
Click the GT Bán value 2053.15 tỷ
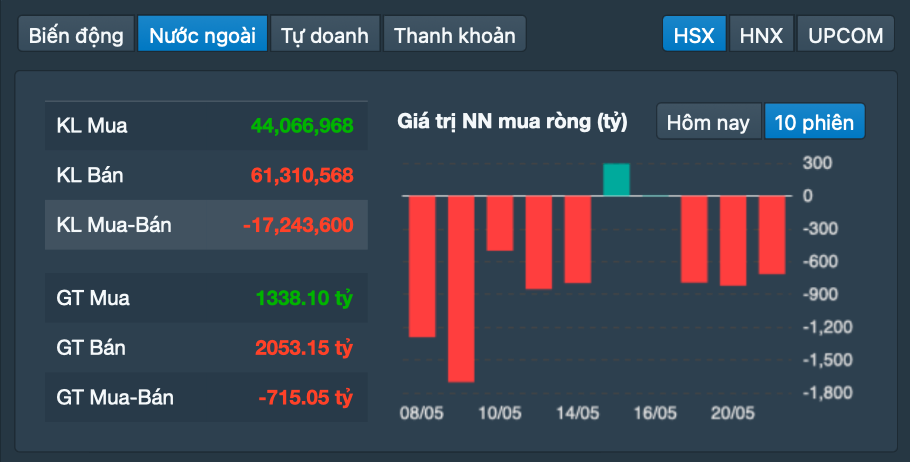(x=304, y=348)
